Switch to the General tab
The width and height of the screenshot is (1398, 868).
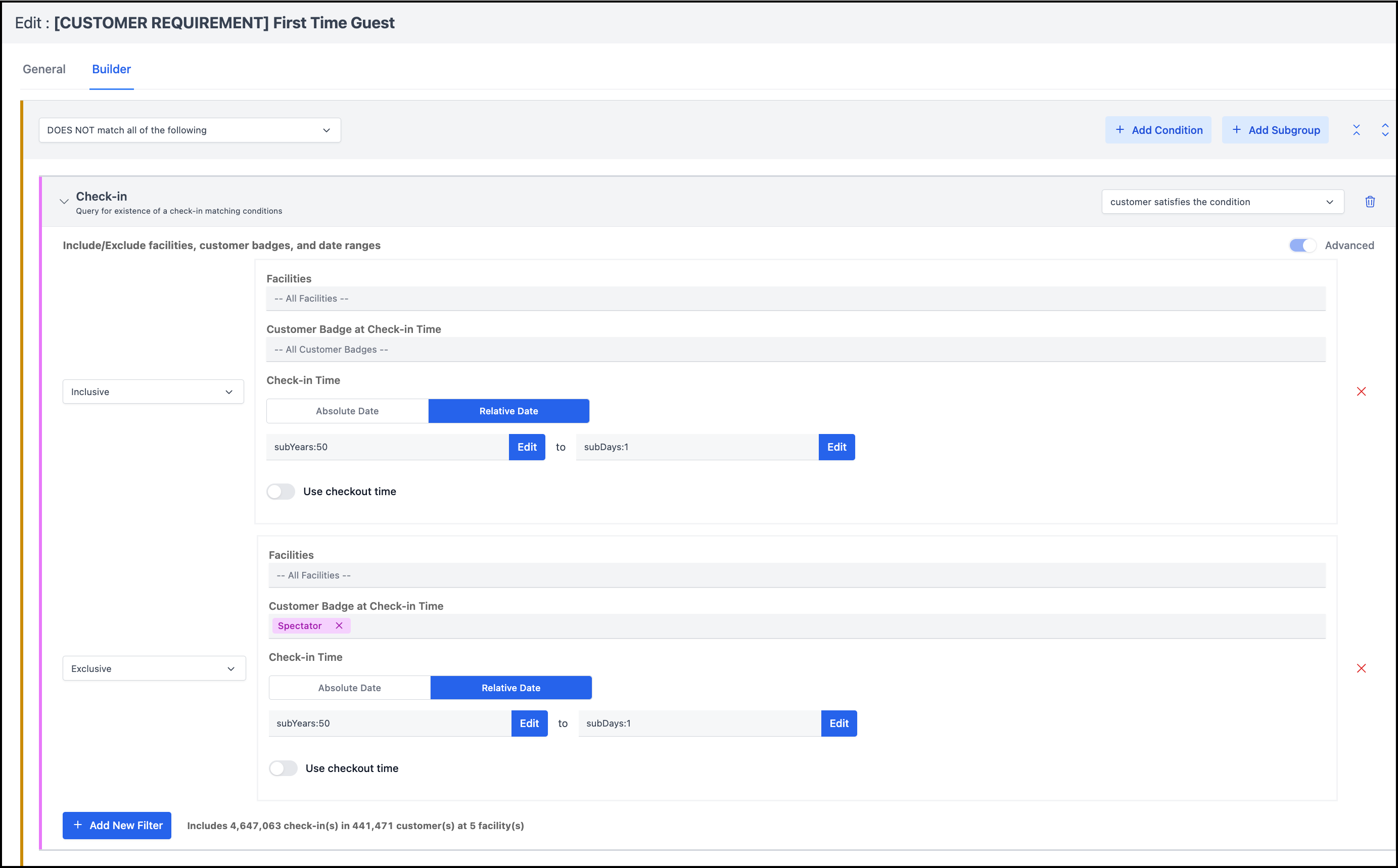[x=44, y=69]
